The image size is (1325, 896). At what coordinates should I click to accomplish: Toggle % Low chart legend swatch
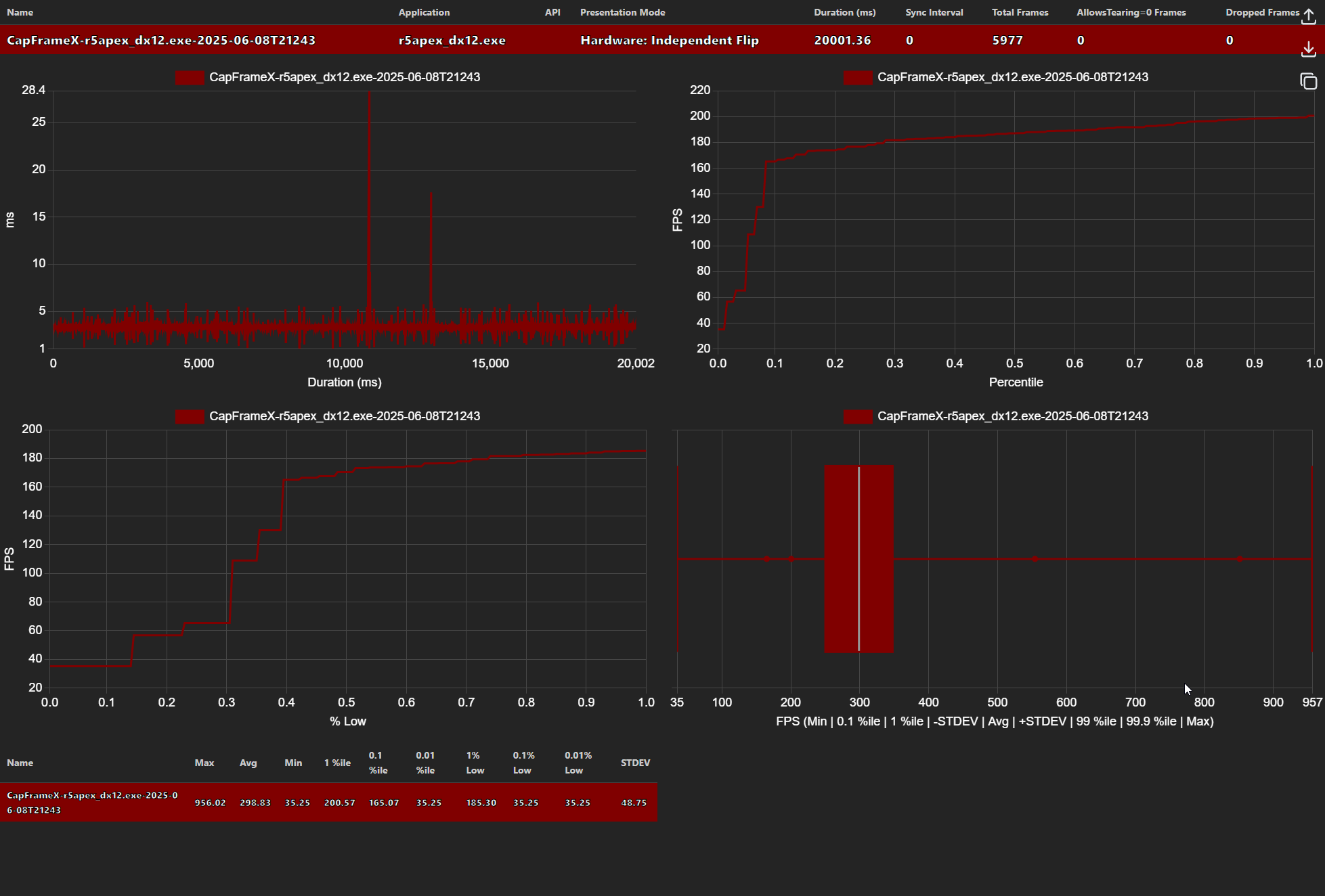(190, 416)
